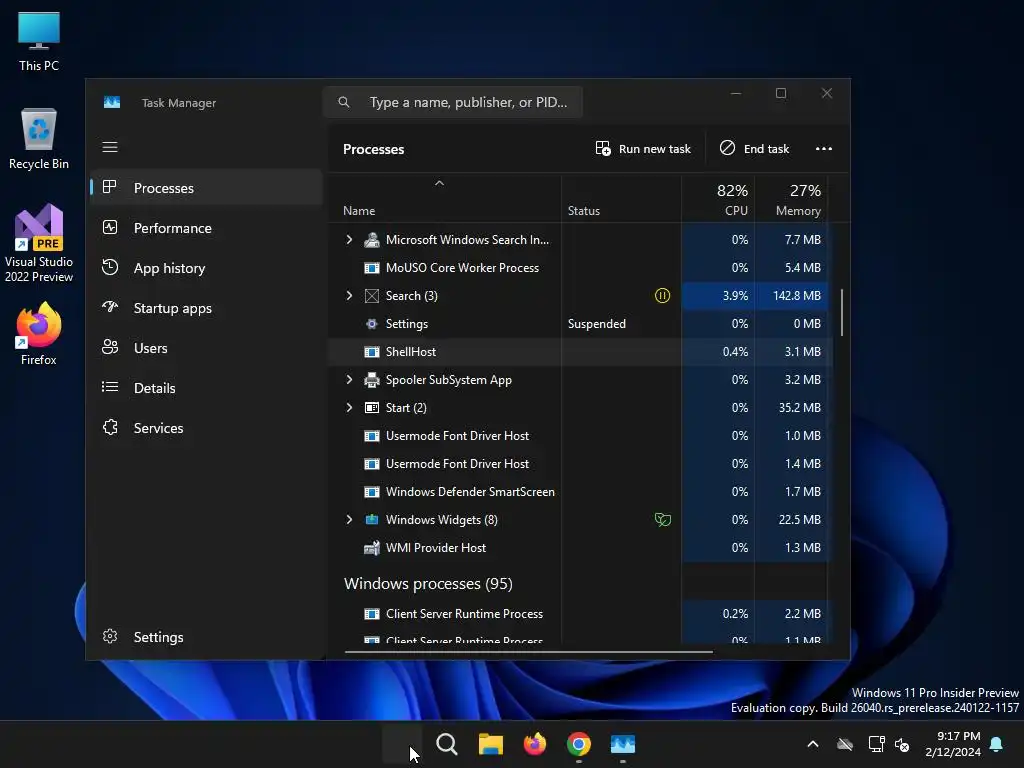Screen dimensions: 1024x768
Task: Open the taskbar Search magnifier
Action: coord(447,744)
